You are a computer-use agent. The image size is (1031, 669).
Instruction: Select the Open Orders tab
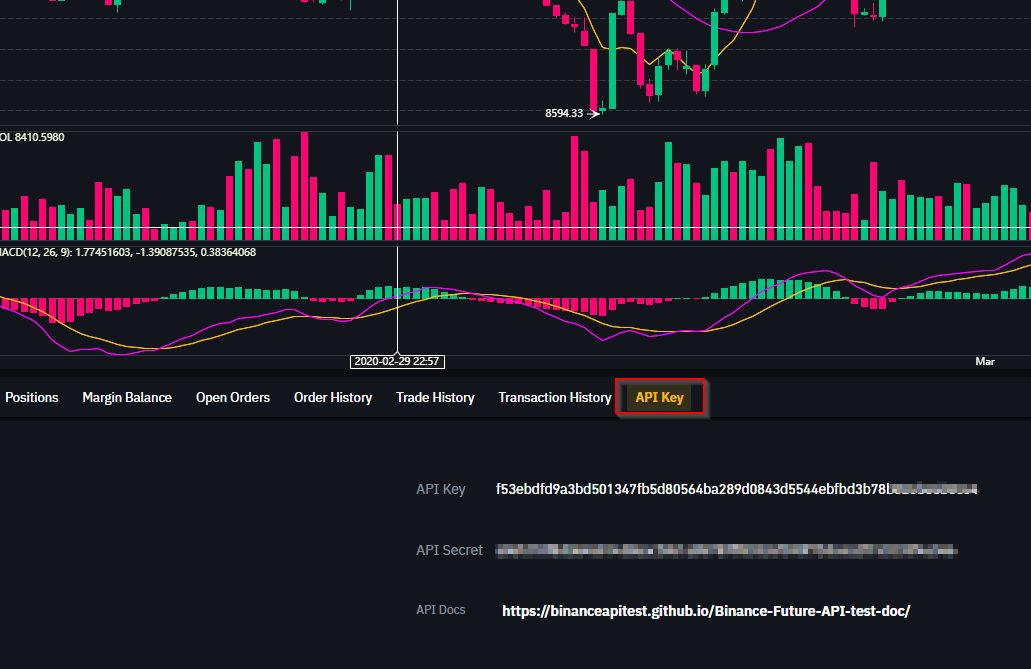click(233, 397)
